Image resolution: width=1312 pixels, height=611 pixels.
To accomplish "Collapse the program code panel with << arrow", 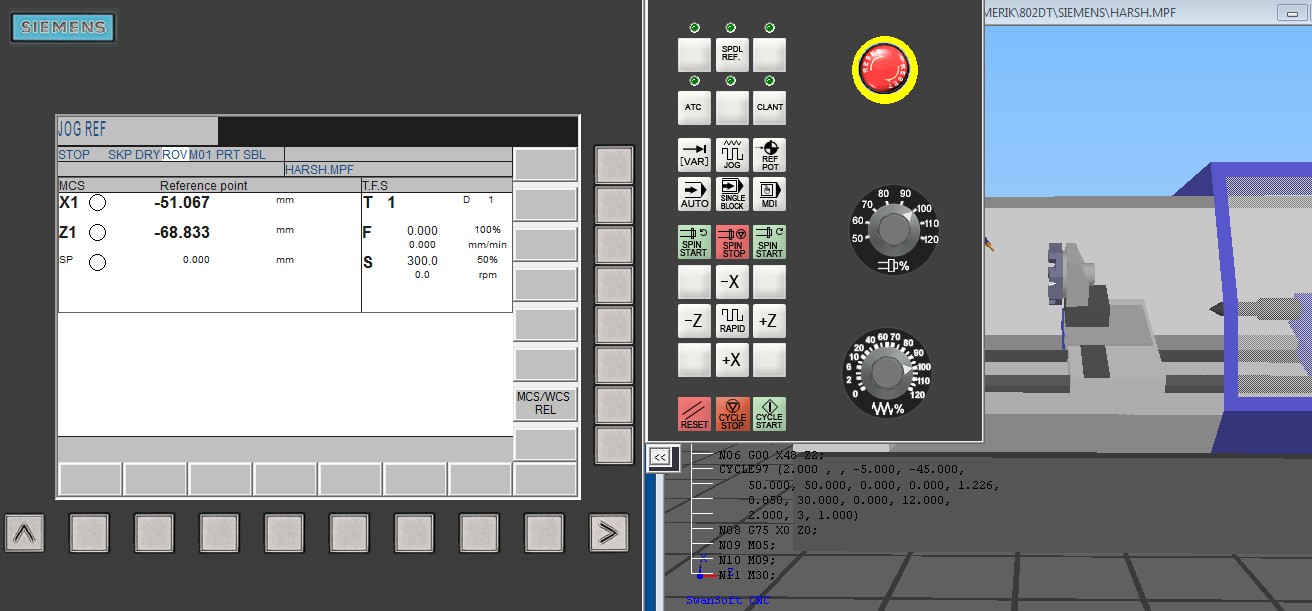I will (x=660, y=455).
